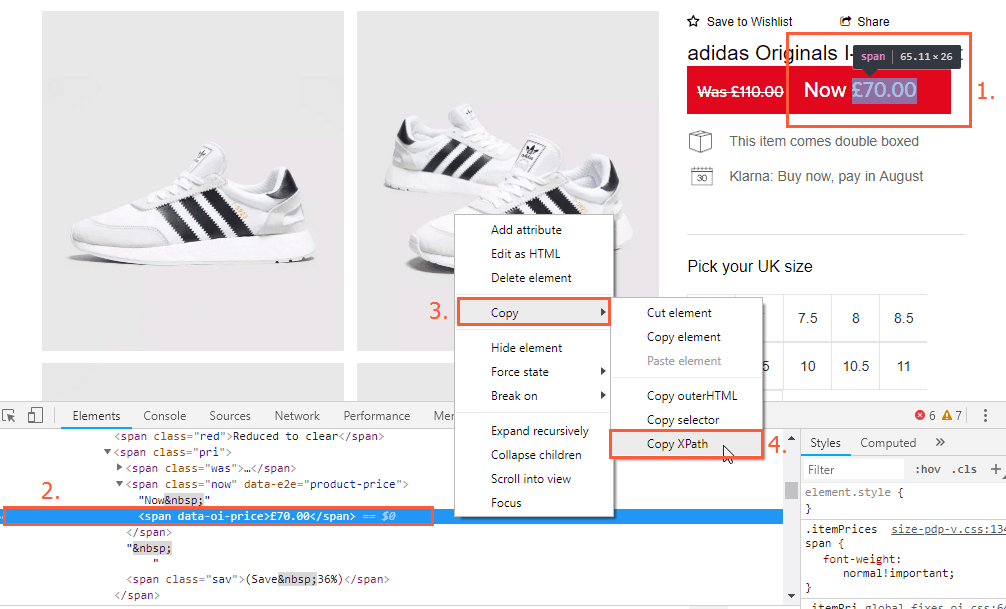Click scroll down arrow of Elements panel
Screen dimensions: 1006x609
(792, 596)
